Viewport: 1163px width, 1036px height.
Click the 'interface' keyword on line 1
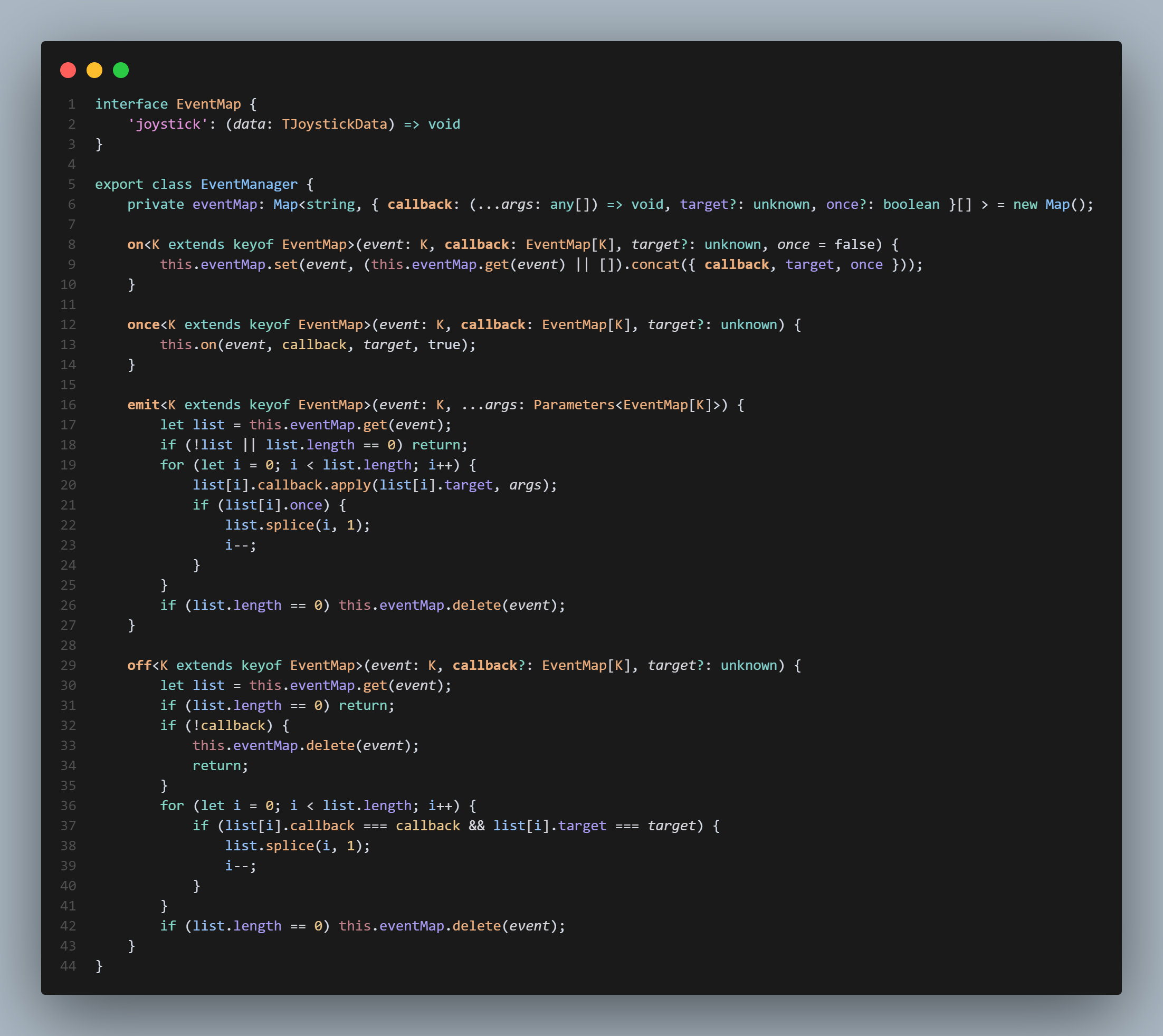[x=131, y=104]
